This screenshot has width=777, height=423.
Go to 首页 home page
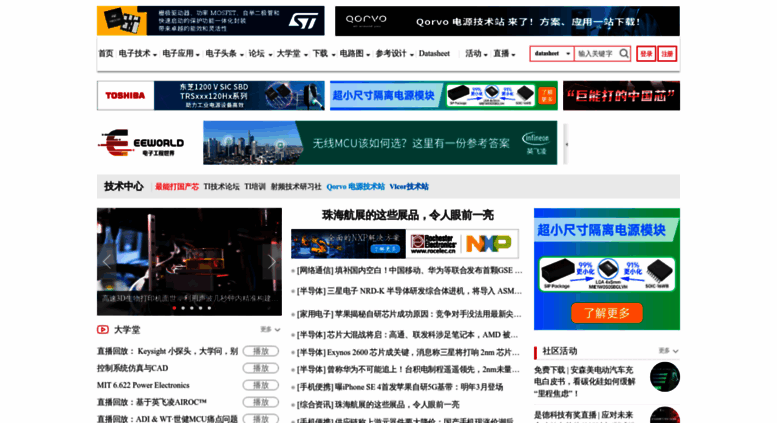click(106, 53)
